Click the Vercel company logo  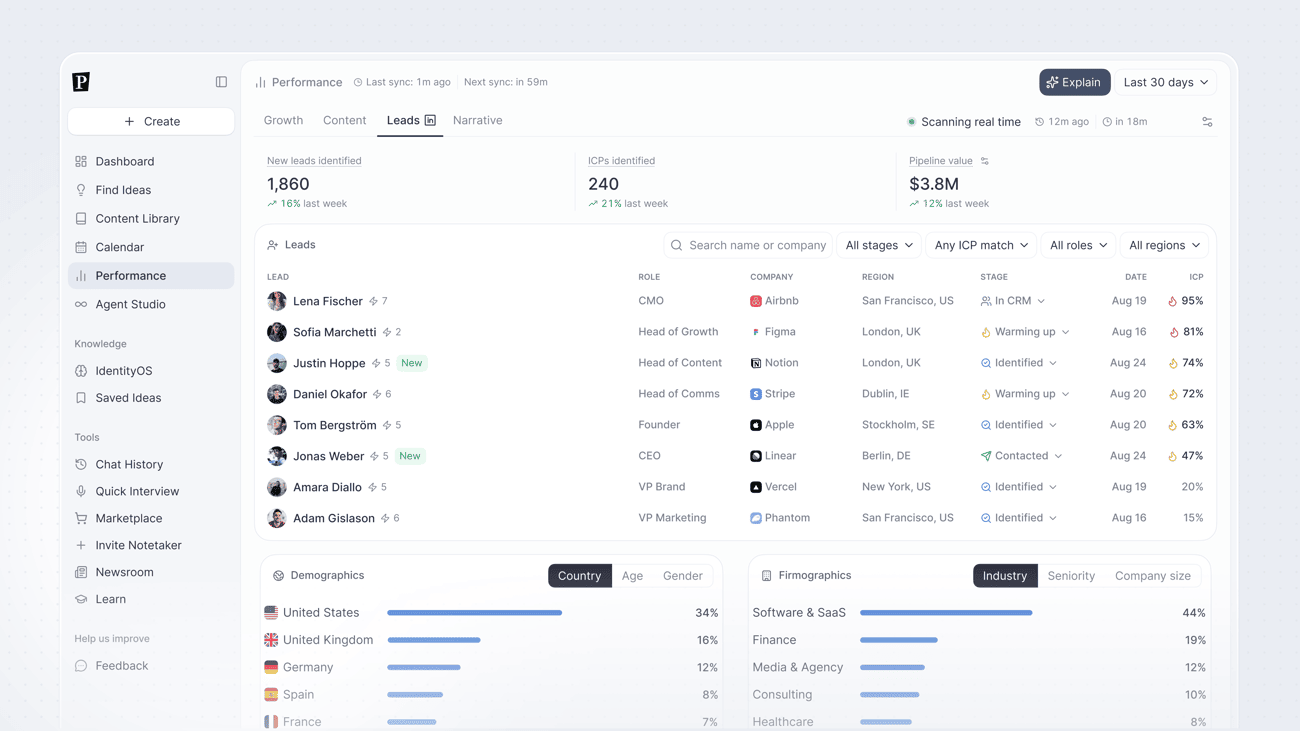click(756, 487)
